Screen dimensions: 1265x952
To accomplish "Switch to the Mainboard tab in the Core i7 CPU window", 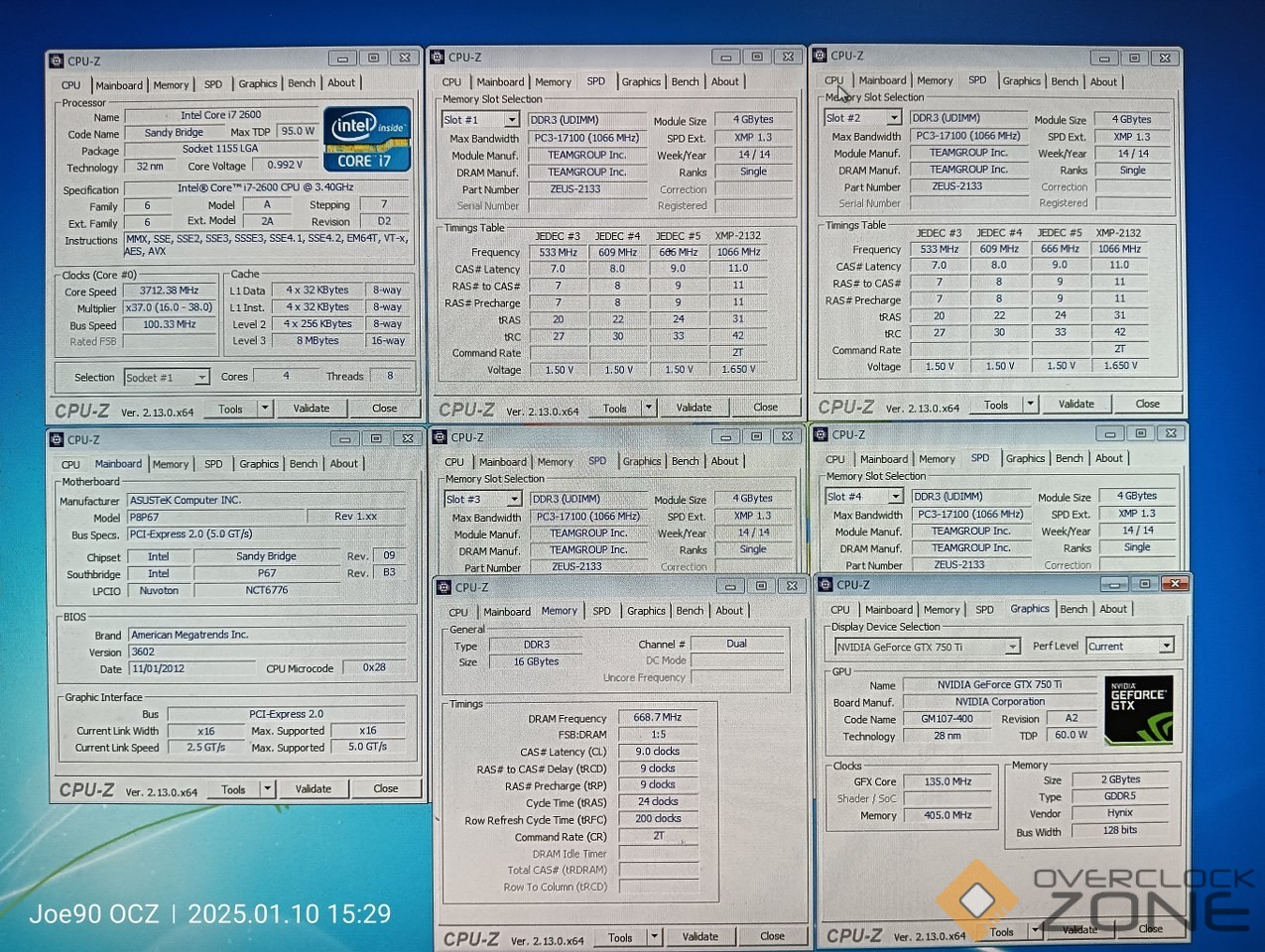I will click(x=119, y=85).
